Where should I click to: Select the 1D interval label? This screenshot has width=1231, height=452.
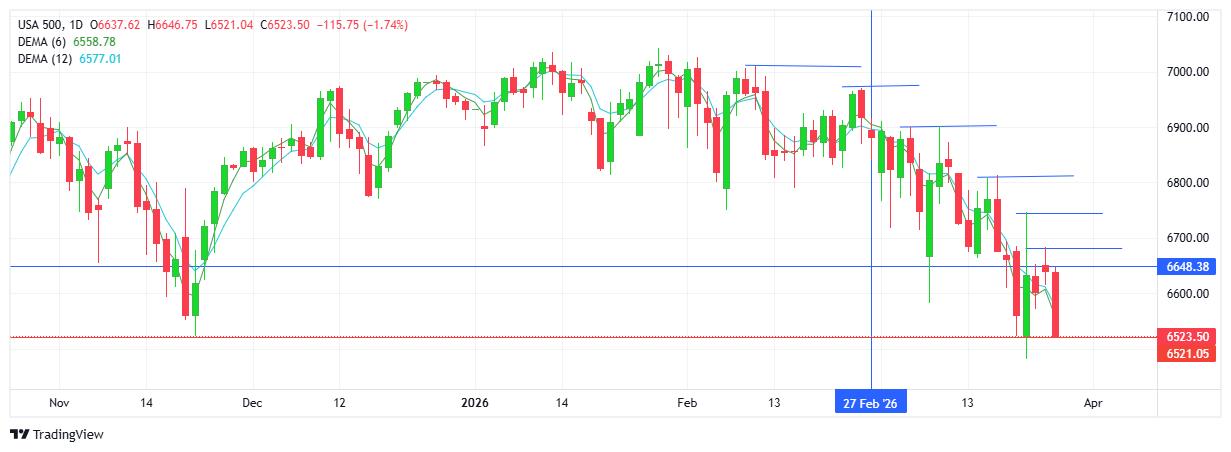pyautogui.click(x=78, y=24)
